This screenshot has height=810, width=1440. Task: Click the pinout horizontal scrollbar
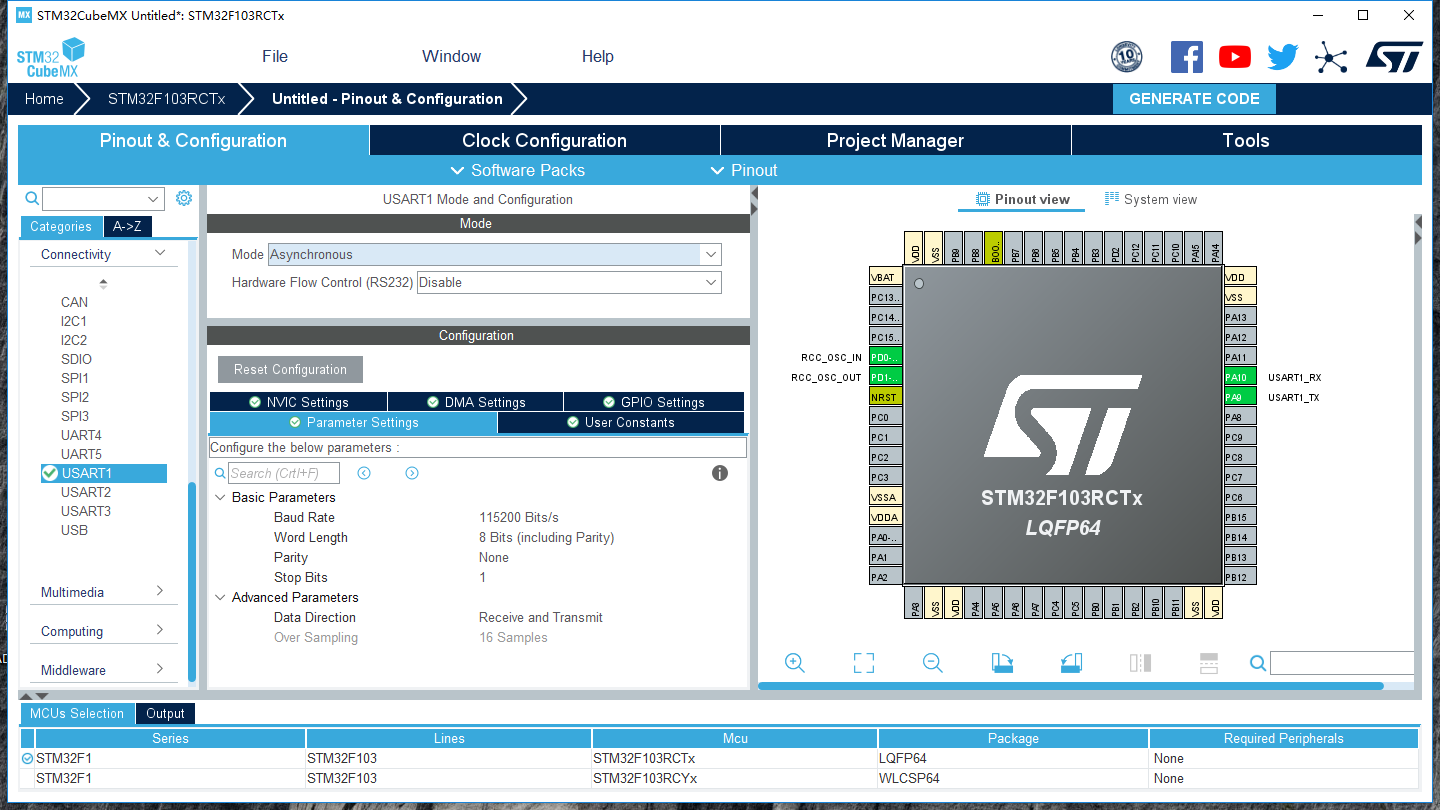point(1071,686)
